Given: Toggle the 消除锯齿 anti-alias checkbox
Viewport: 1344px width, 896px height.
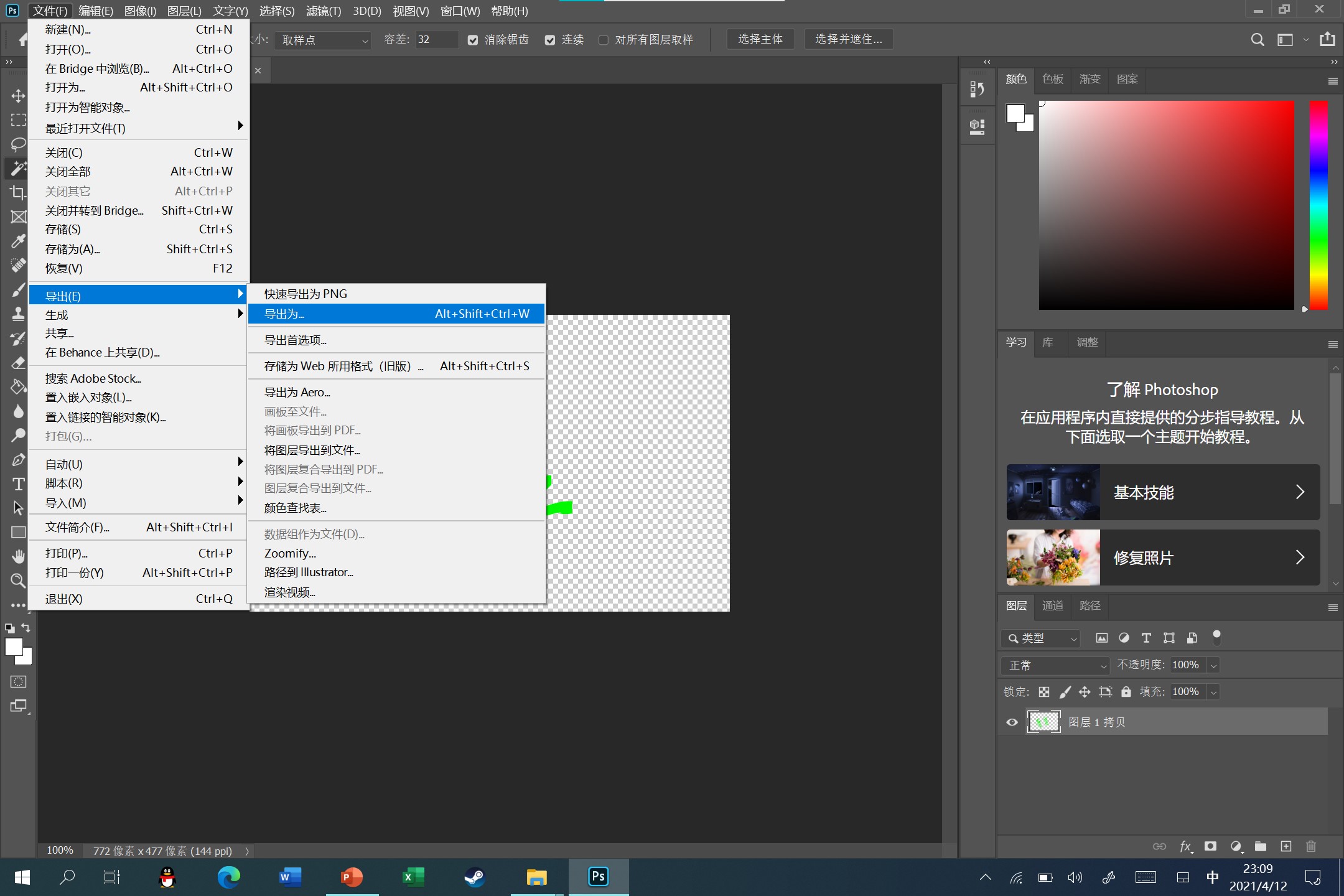Looking at the screenshot, I should coord(473,40).
